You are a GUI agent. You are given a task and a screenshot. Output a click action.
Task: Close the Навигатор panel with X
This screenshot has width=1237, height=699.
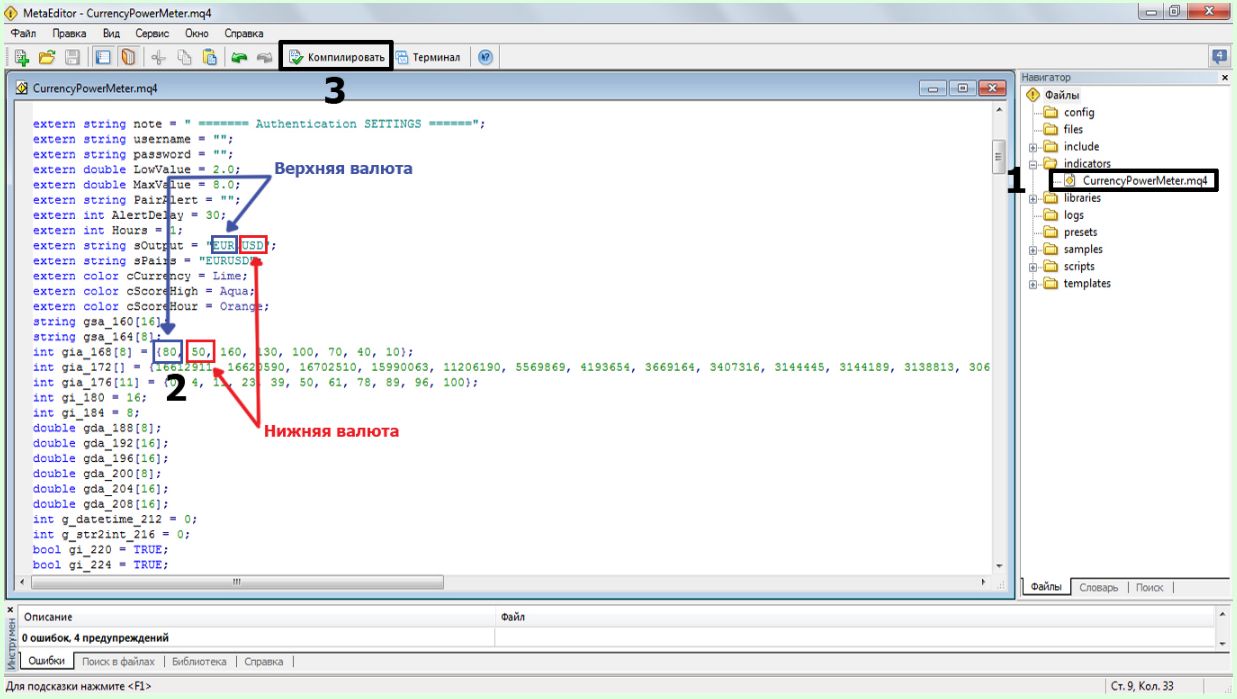coord(1225,77)
